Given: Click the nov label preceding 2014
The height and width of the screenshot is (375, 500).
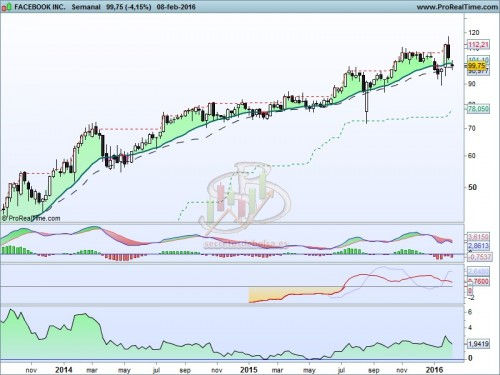Looking at the screenshot, I should point(31,370).
